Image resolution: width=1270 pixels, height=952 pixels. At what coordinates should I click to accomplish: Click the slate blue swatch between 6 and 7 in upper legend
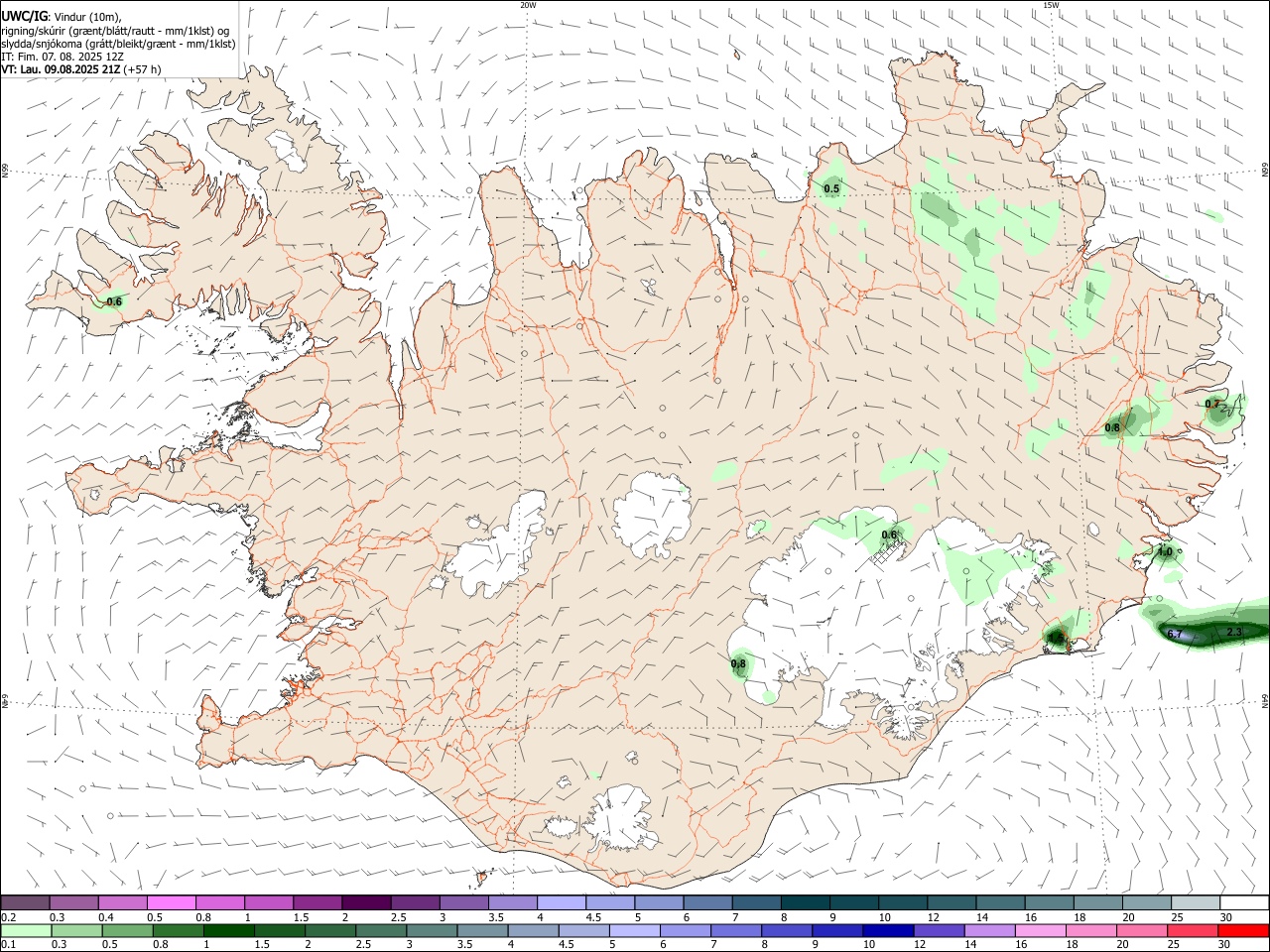707,903
